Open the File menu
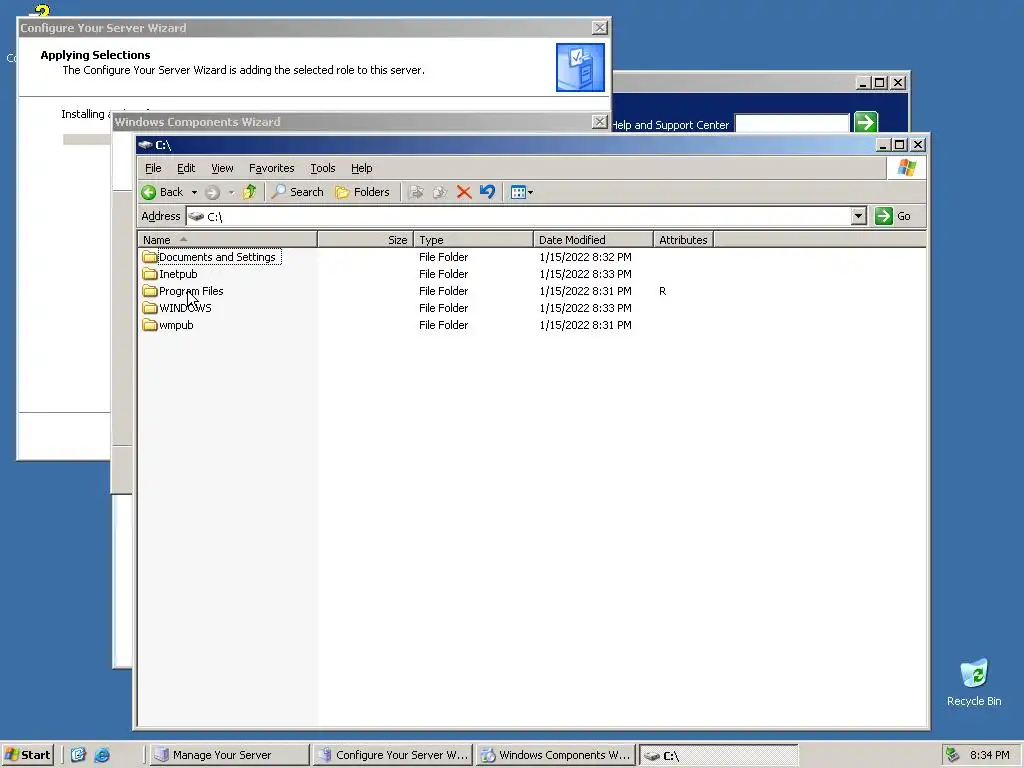 pos(153,168)
